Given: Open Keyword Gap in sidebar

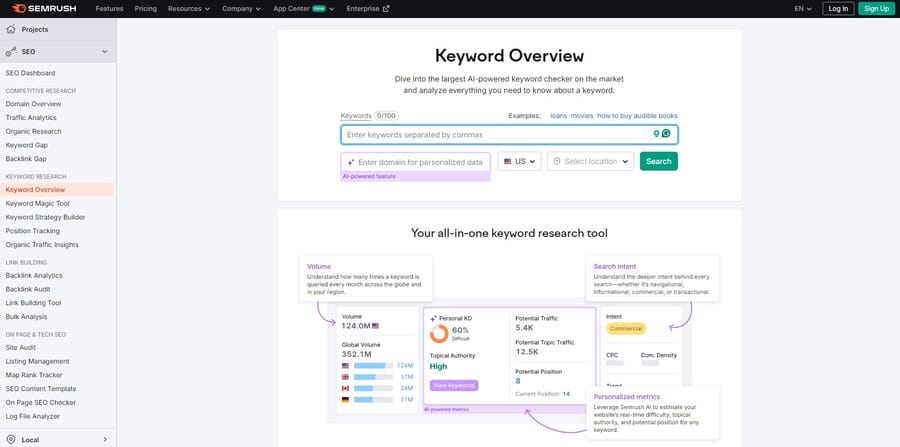Looking at the screenshot, I should pos(26,145).
